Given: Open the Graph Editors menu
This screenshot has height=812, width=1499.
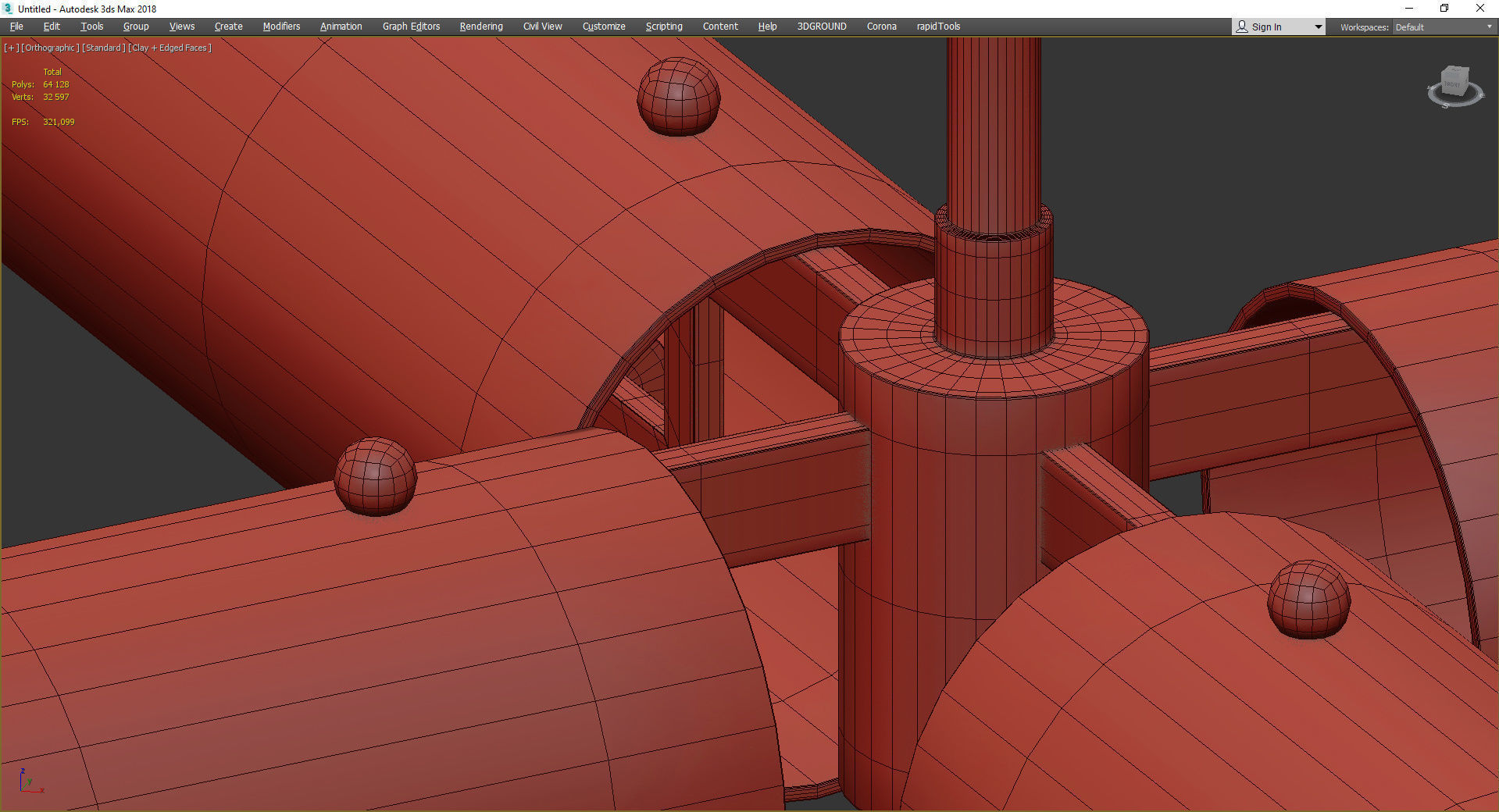Looking at the screenshot, I should pyautogui.click(x=411, y=27).
